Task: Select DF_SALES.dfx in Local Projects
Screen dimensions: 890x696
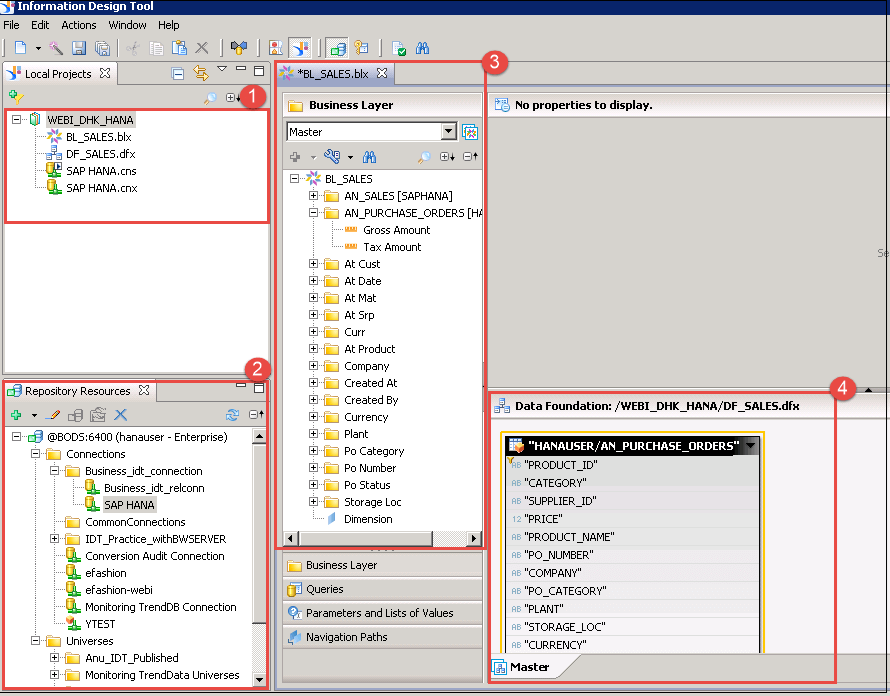Action: (100, 154)
